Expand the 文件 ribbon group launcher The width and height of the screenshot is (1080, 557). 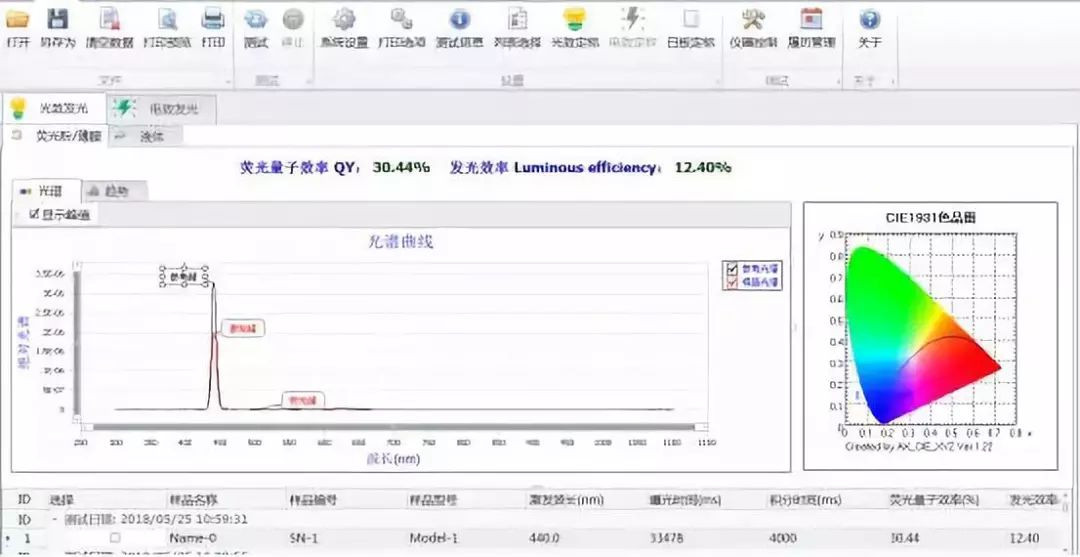point(229,82)
